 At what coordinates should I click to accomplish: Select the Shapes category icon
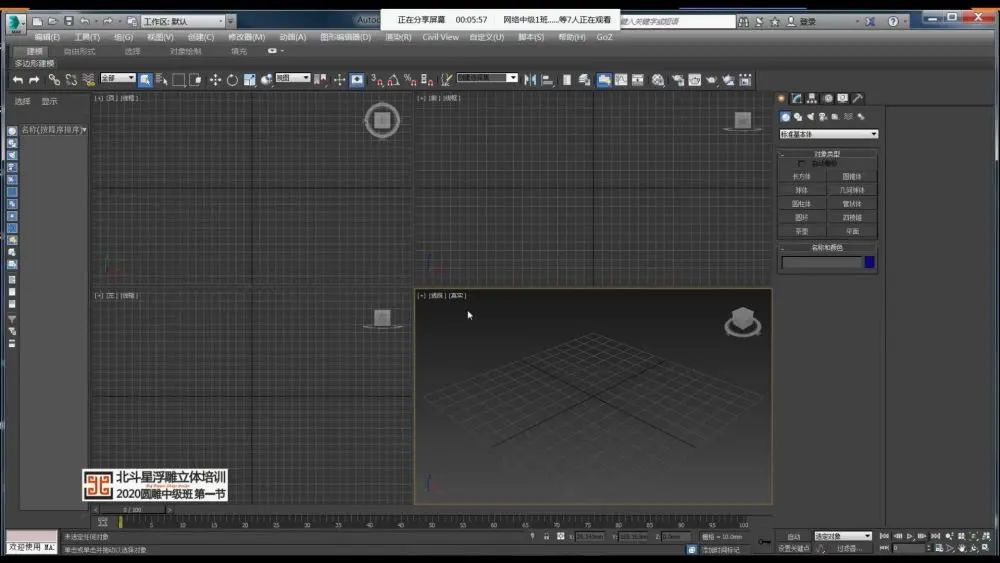(798, 117)
